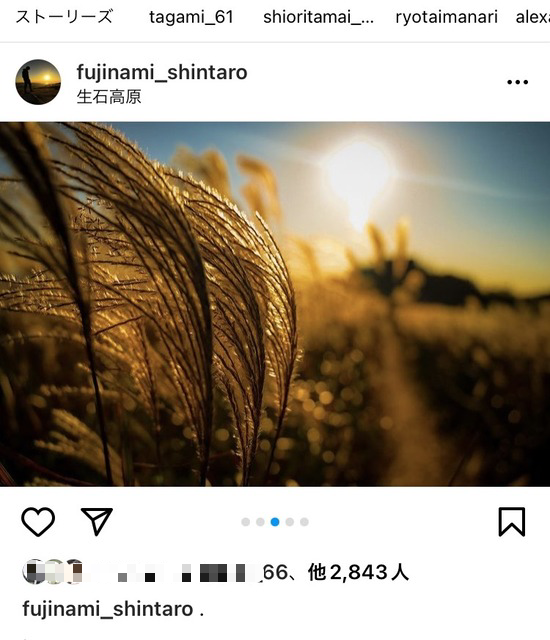Select the ストーリーズ label
Viewport: 550px width, 640px height.
[x=64, y=17]
